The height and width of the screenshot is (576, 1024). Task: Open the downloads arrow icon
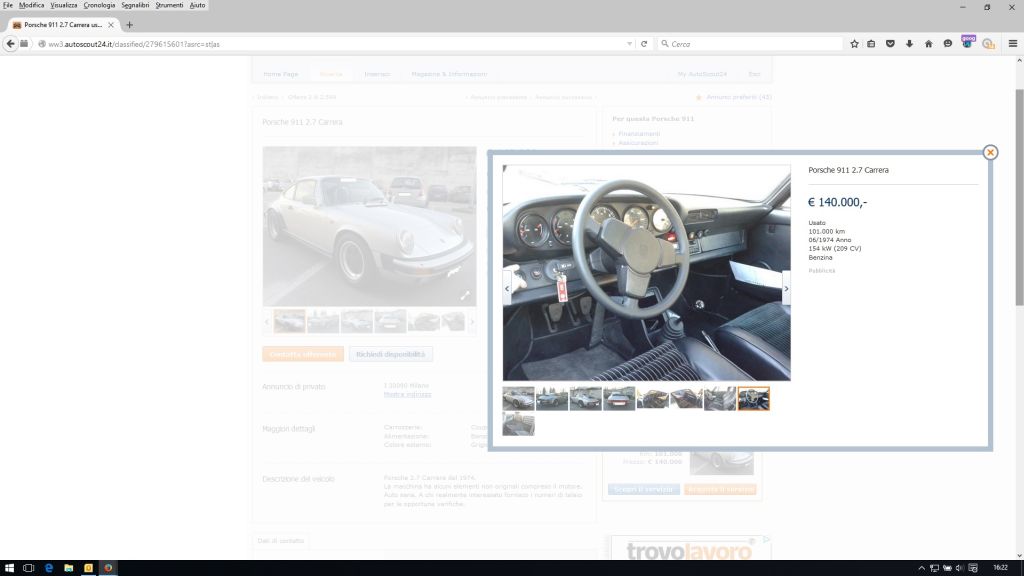[909, 44]
